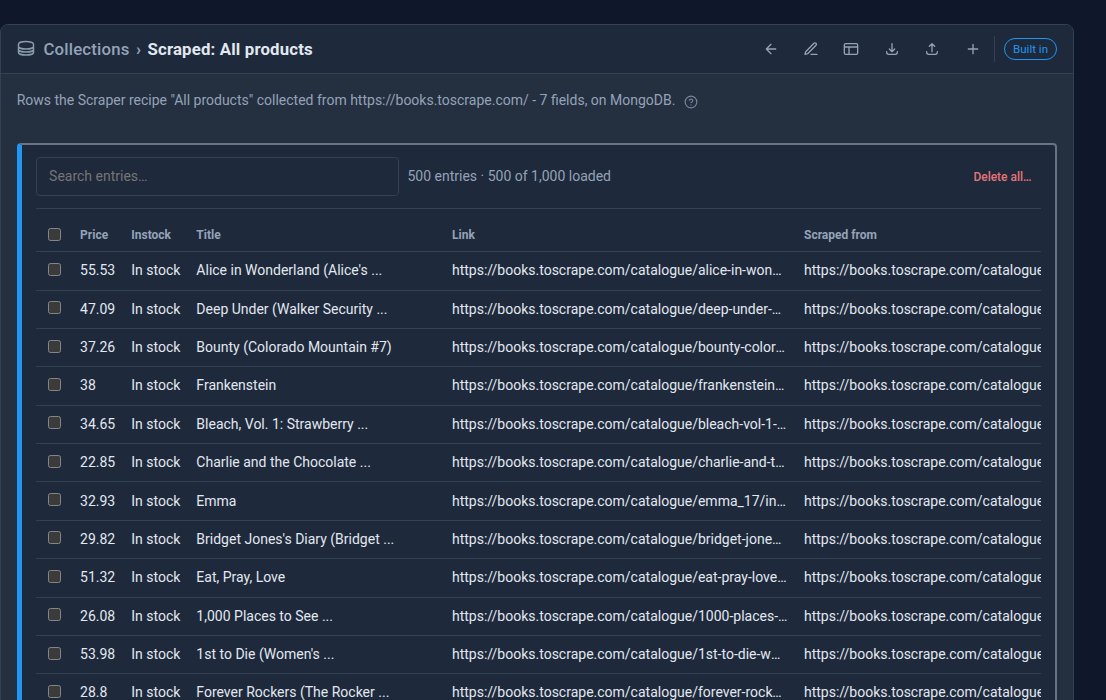Check the Bleach, Vol. 1 row checkbox
The image size is (1106, 700).
pyautogui.click(x=54, y=423)
